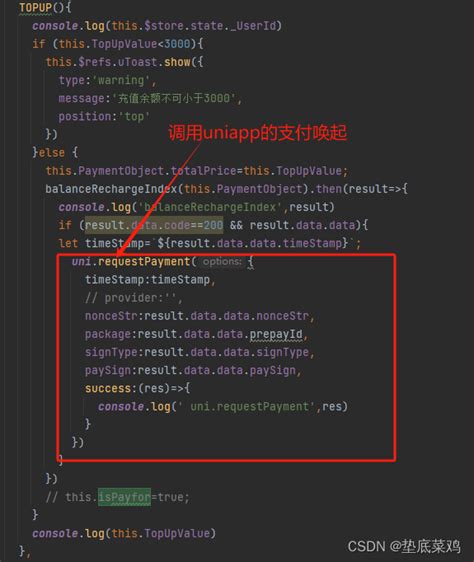474x562 pixels.
Task: Click the prepayId underlined property
Action: click(x=276, y=334)
